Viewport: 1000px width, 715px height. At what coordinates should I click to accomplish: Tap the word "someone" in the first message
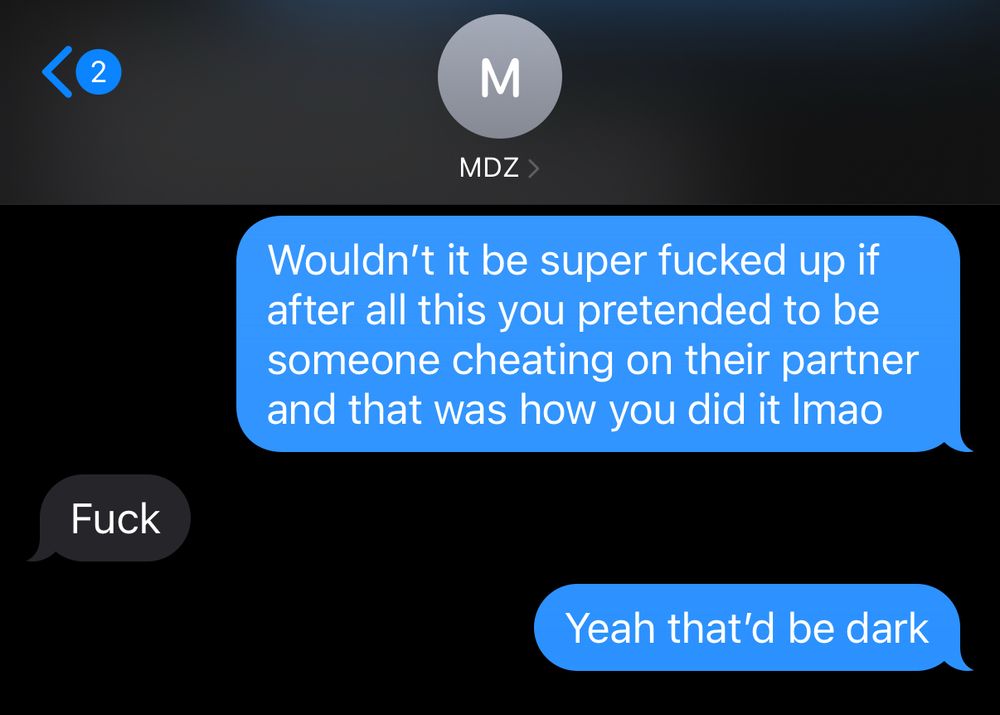353,361
